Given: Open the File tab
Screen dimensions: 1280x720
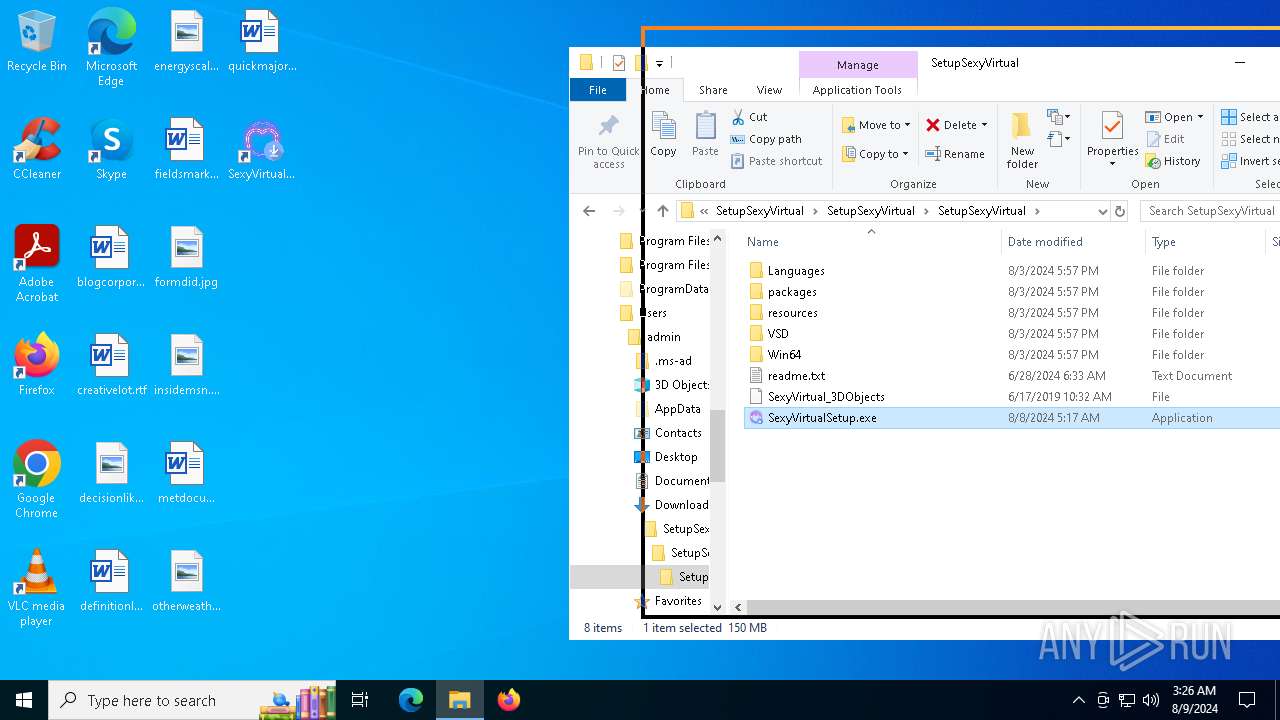Looking at the screenshot, I should pos(597,90).
